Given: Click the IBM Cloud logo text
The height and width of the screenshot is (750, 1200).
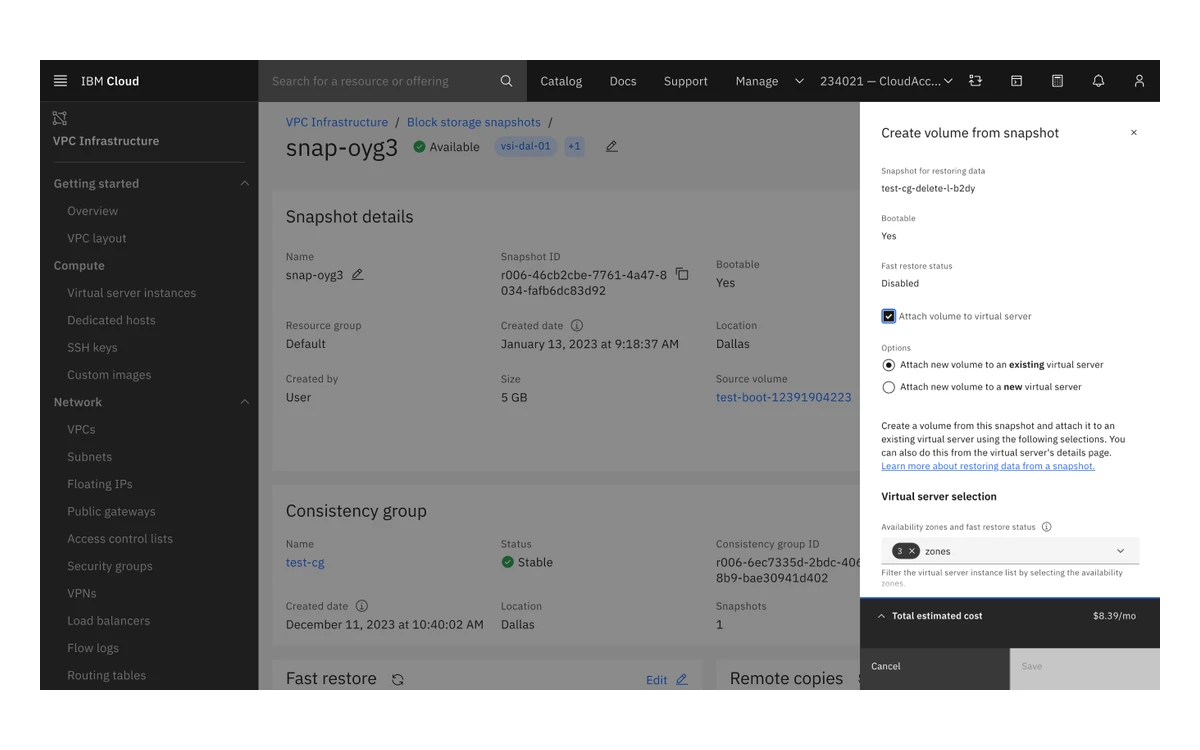Looking at the screenshot, I should 110,81.
